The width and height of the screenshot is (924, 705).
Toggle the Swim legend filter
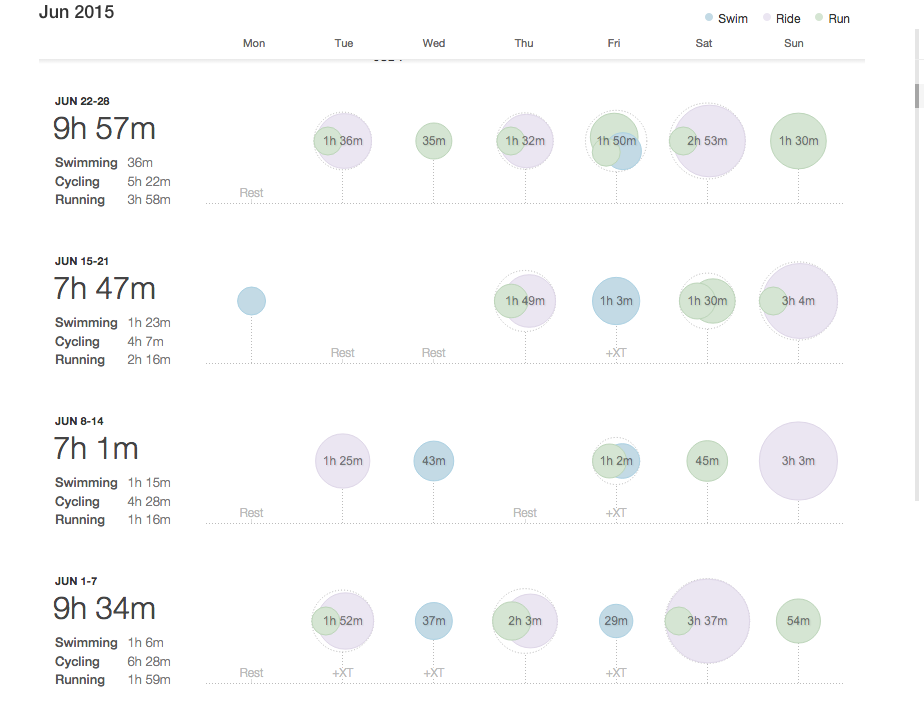click(x=726, y=18)
